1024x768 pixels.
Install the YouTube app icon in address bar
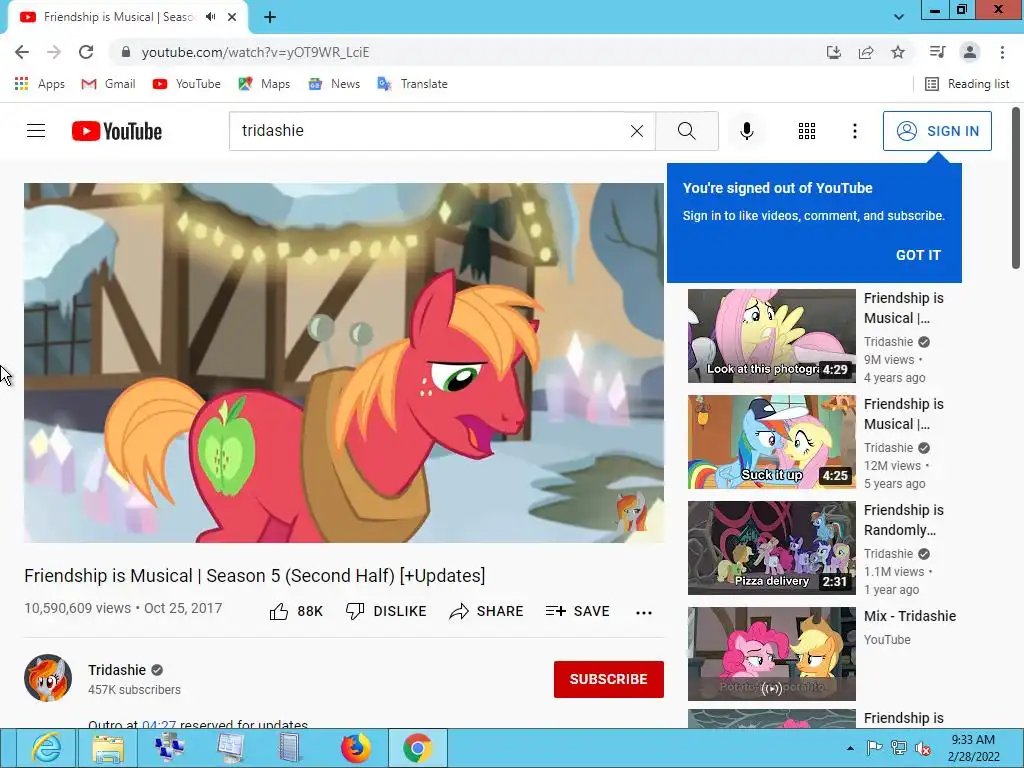[x=833, y=52]
